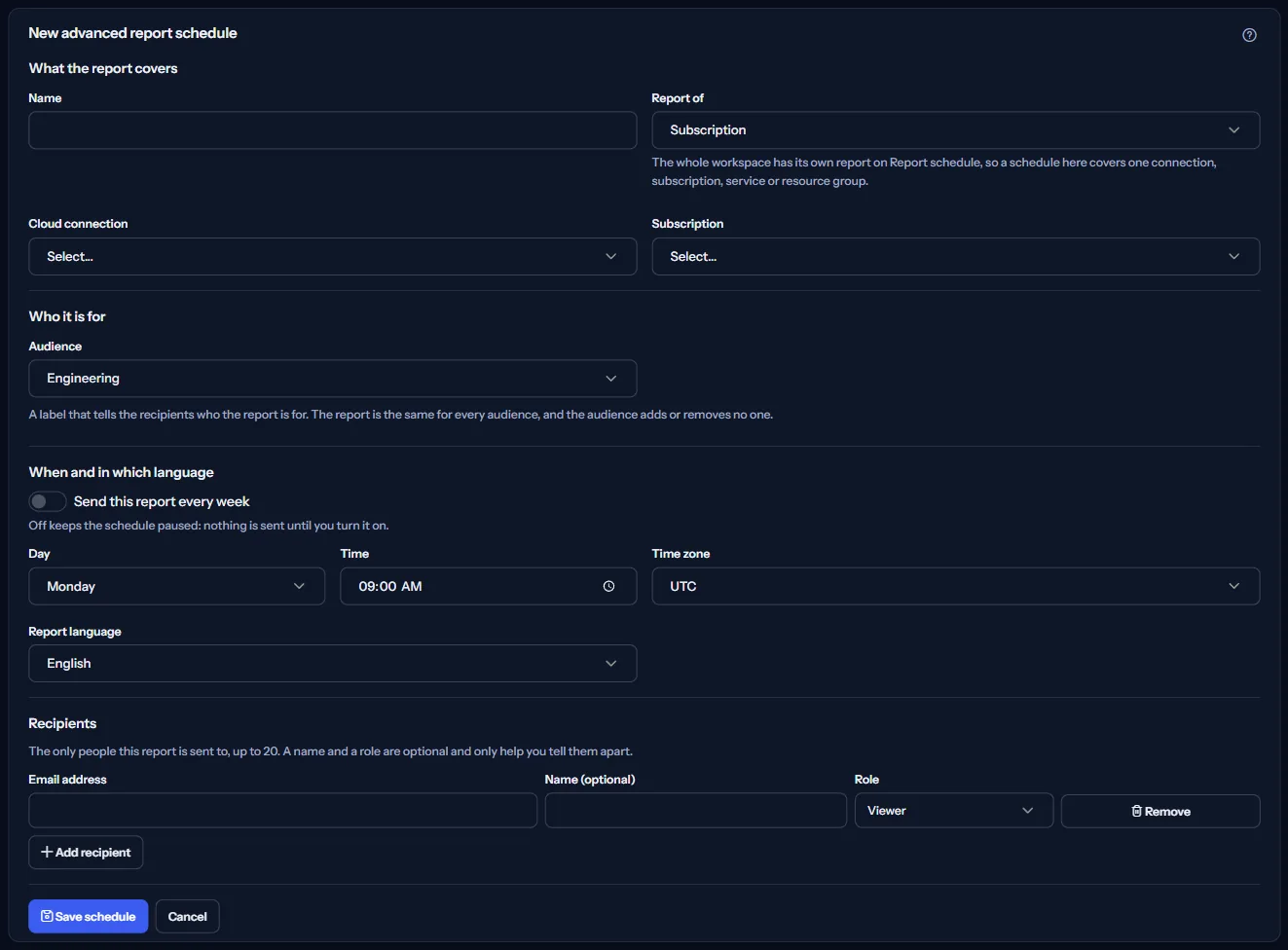This screenshot has height=950, width=1288.
Task: Click the clock icon in Time field
Action: 608,586
